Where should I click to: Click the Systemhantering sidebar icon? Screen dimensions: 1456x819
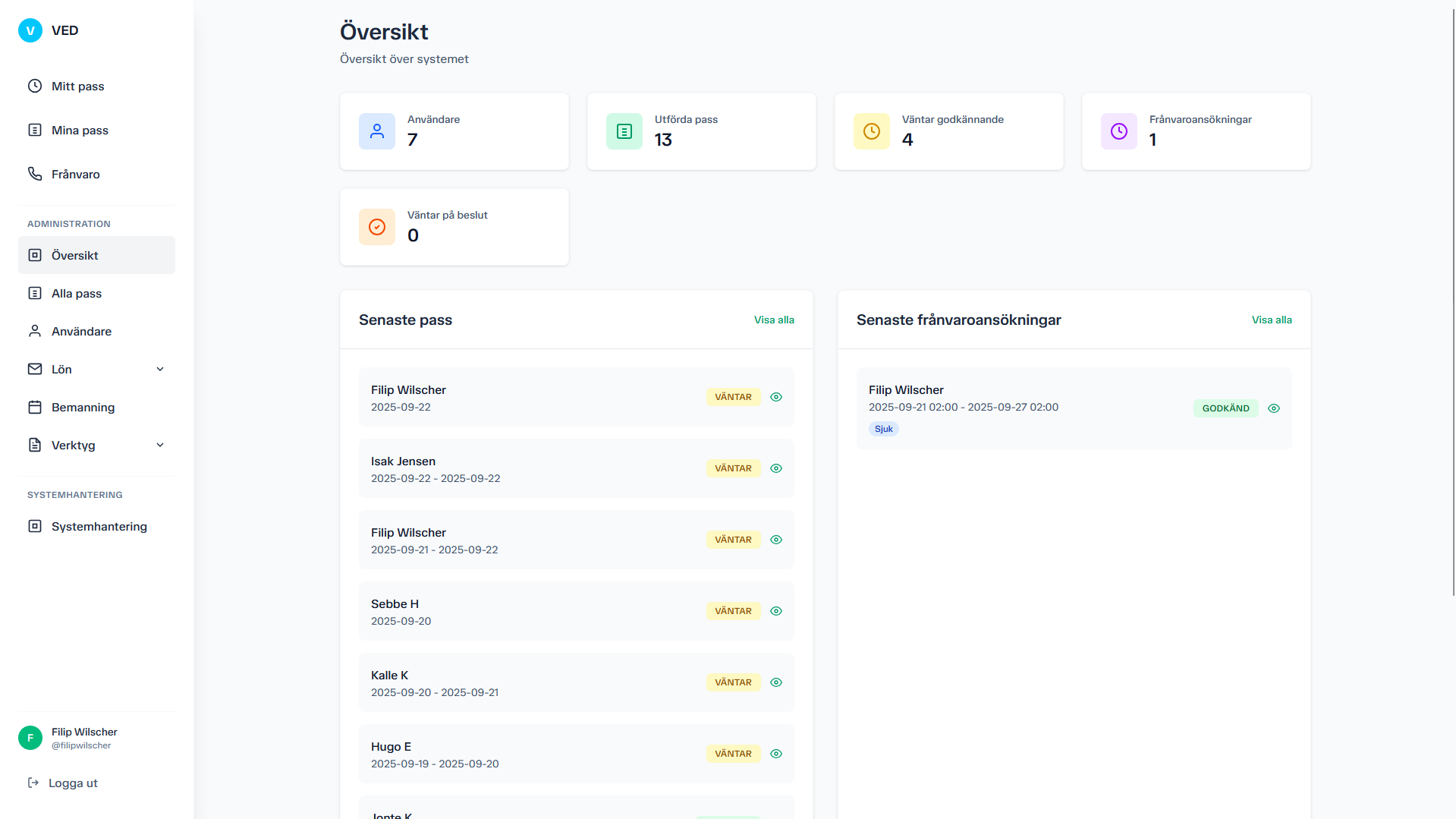tap(35, 527)
